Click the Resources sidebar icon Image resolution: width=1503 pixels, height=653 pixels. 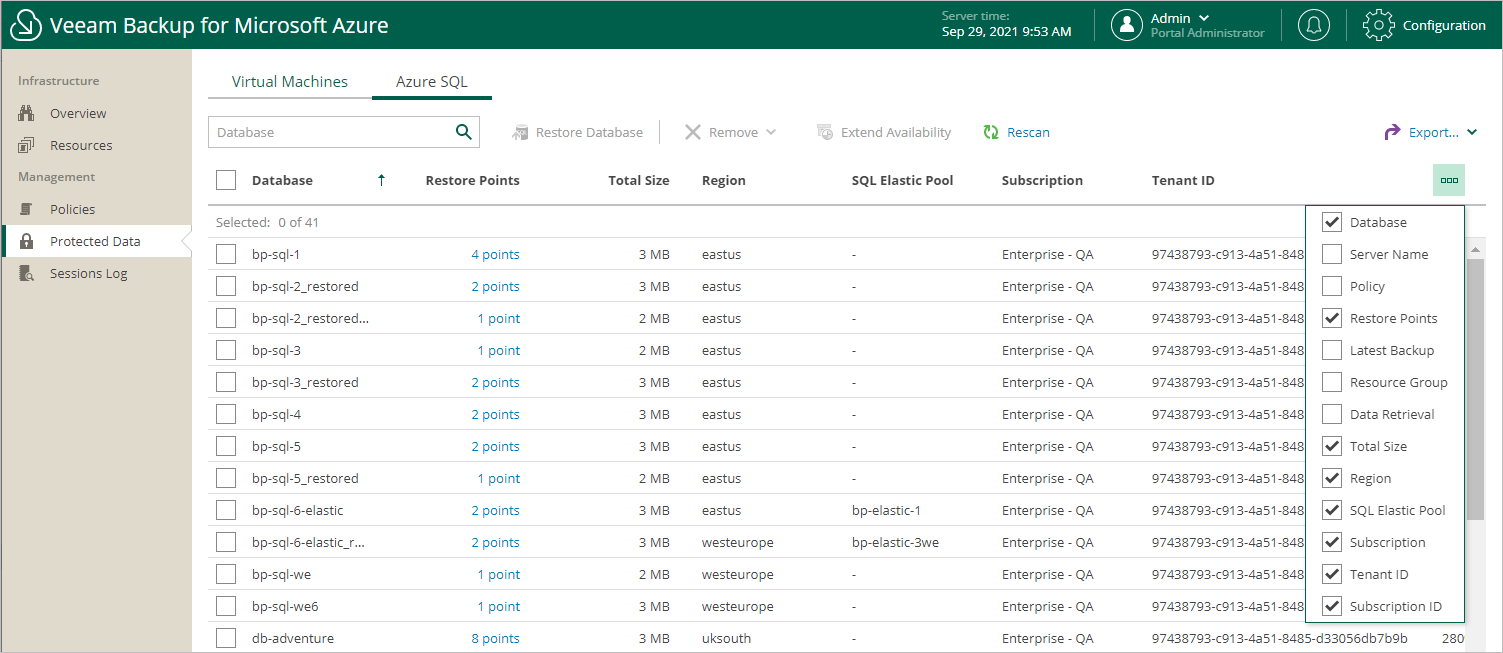click(x=27, y=145)
